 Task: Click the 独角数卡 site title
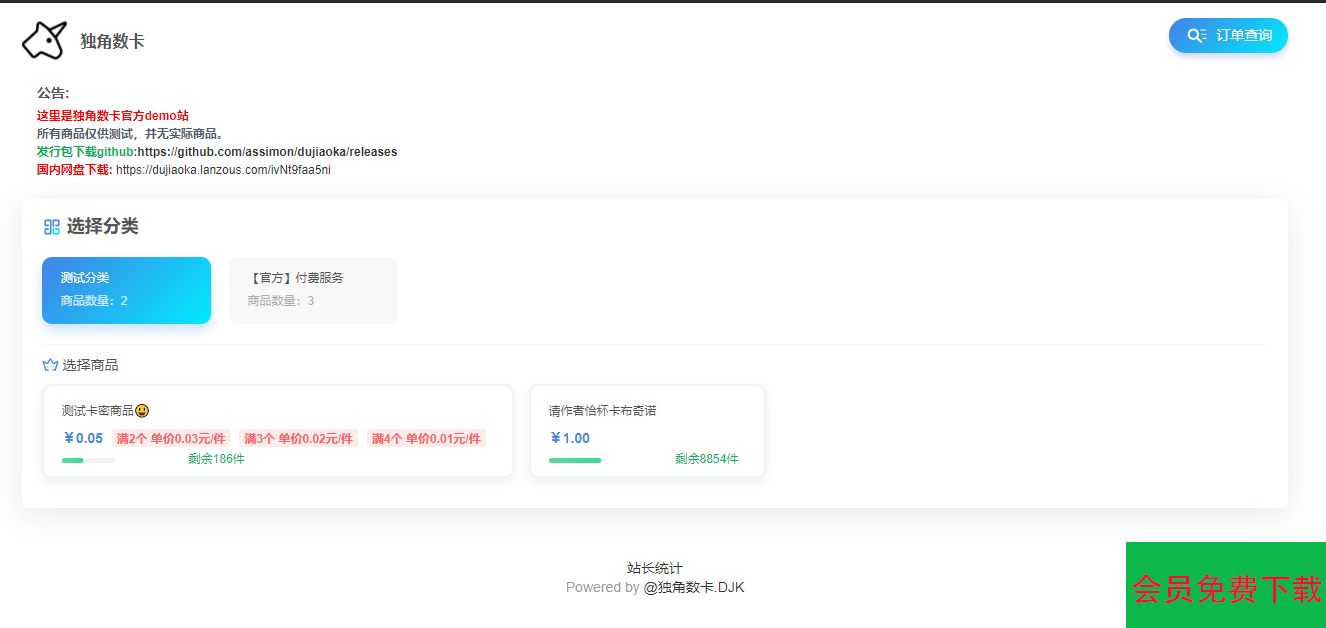[x=112, y=41]
